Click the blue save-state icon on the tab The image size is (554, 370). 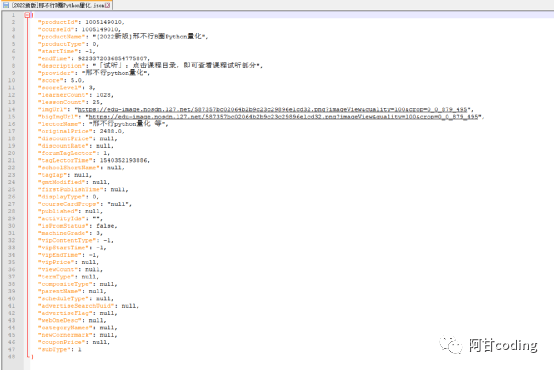pyautogui.click(x=6, y=5)
